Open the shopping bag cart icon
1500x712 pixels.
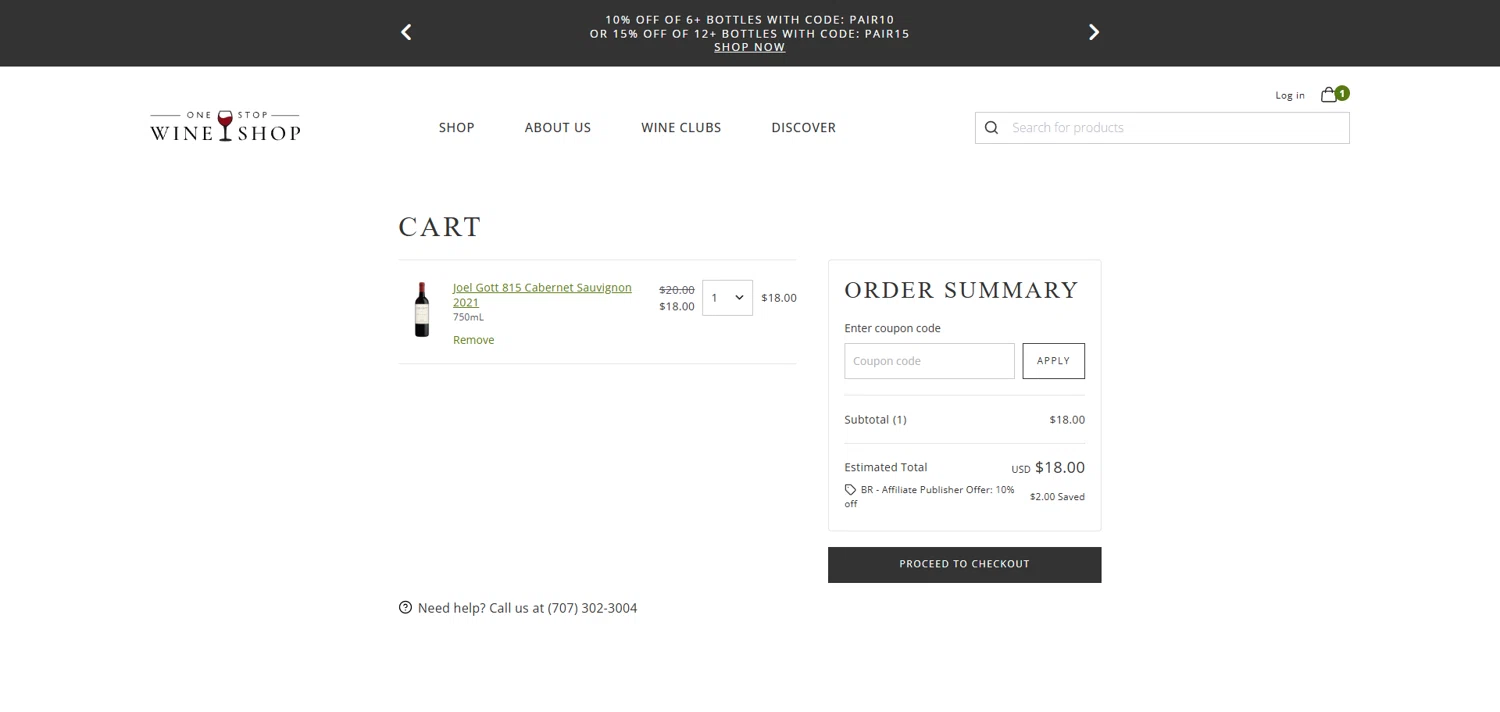1329,95
